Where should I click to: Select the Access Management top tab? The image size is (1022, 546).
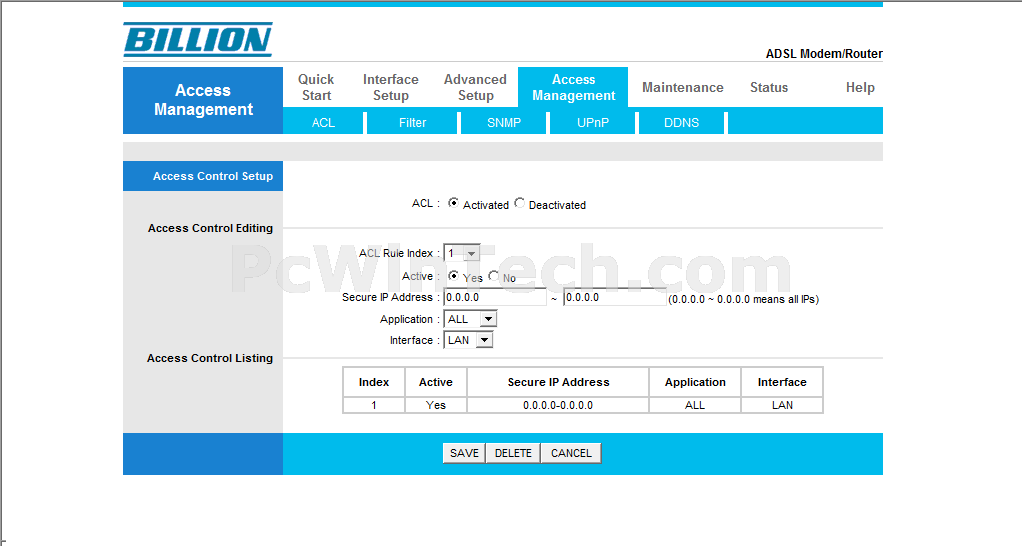tap(573, 87)
